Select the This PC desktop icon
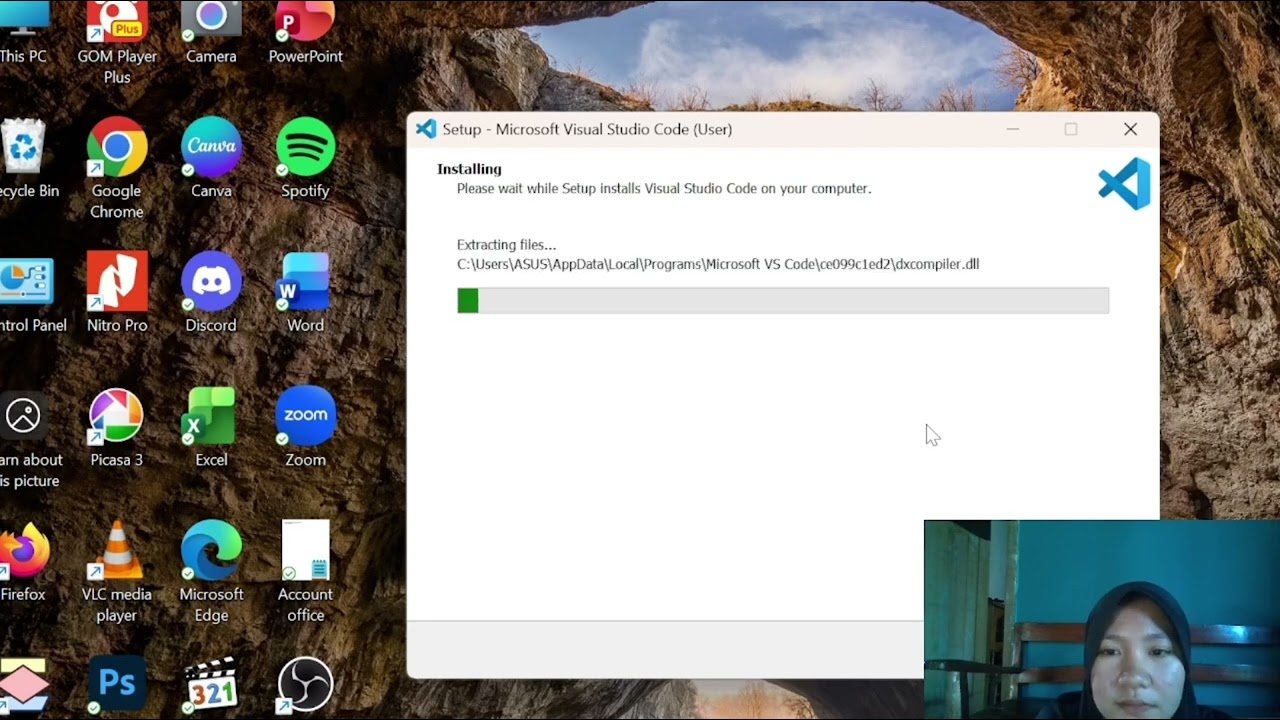 pos(24,30)
